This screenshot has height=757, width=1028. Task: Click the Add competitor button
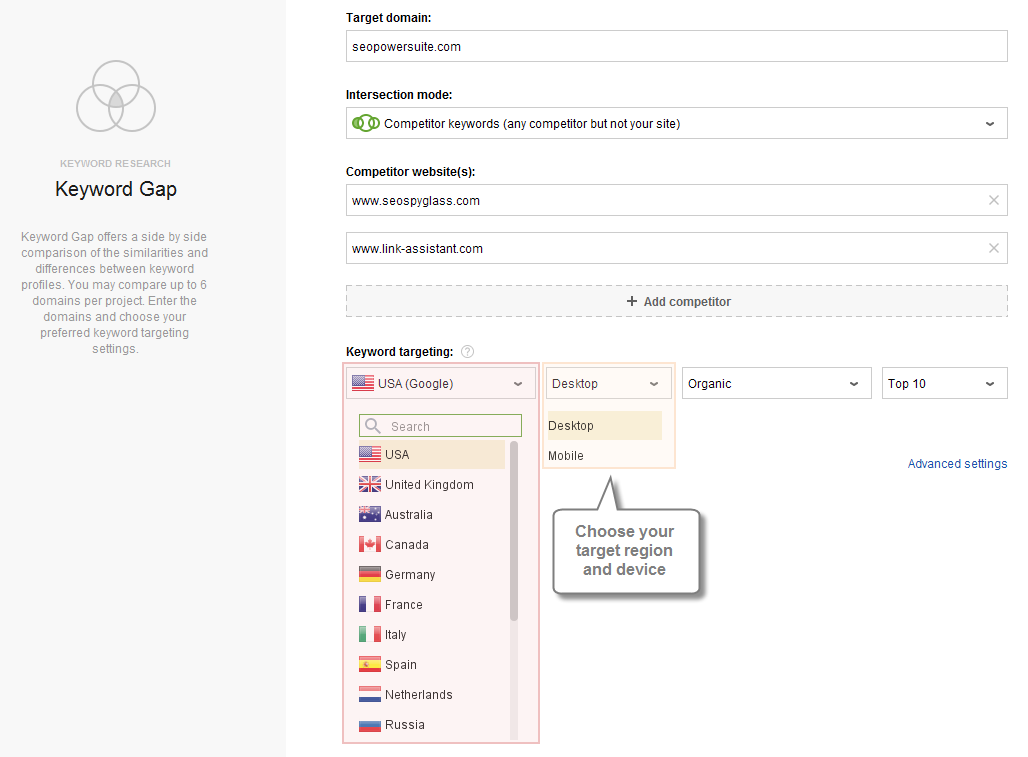click(677, 301)
